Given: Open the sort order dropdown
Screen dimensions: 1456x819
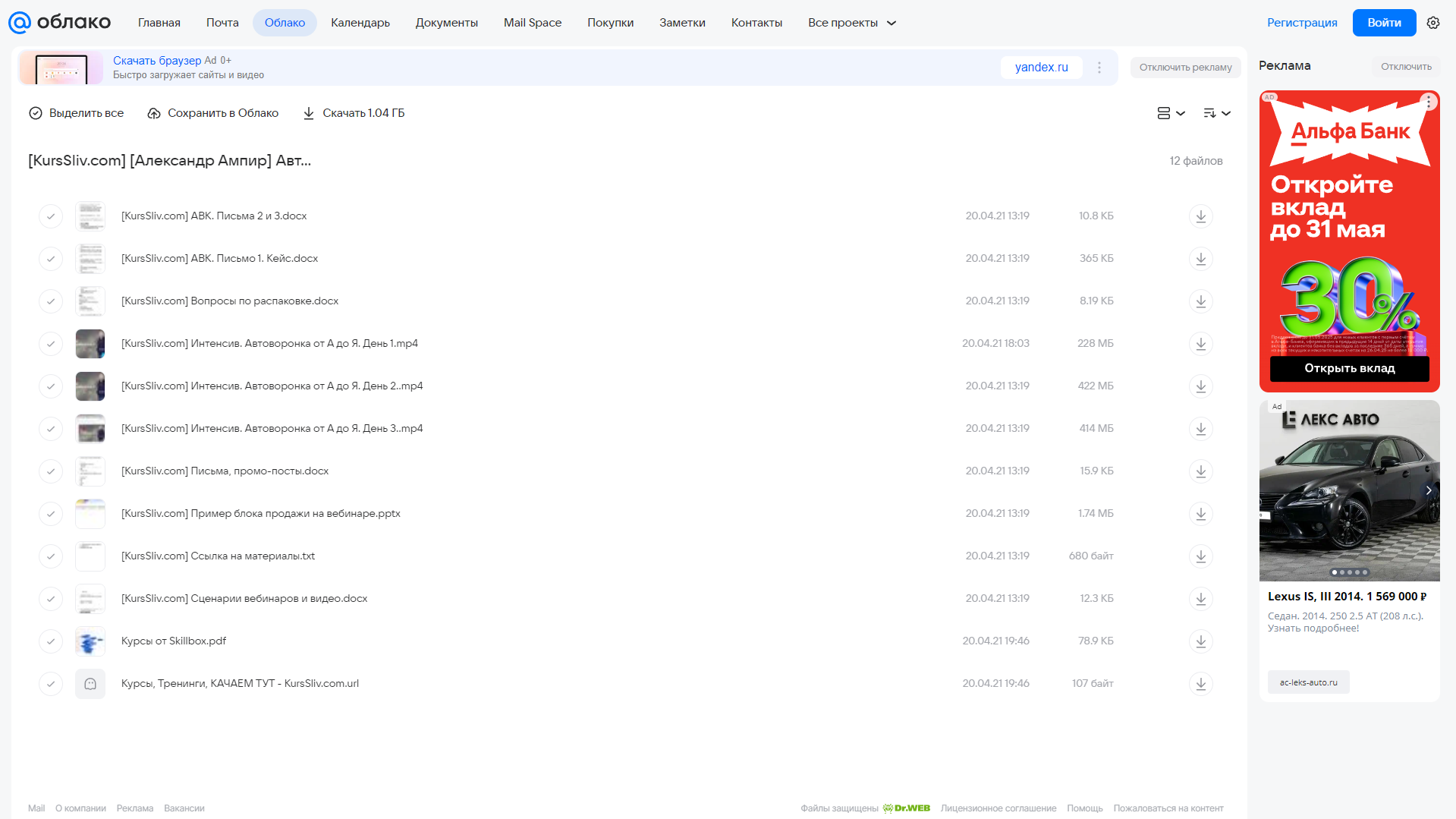Looking at the screenshot, I should (x=1217, y=113).
